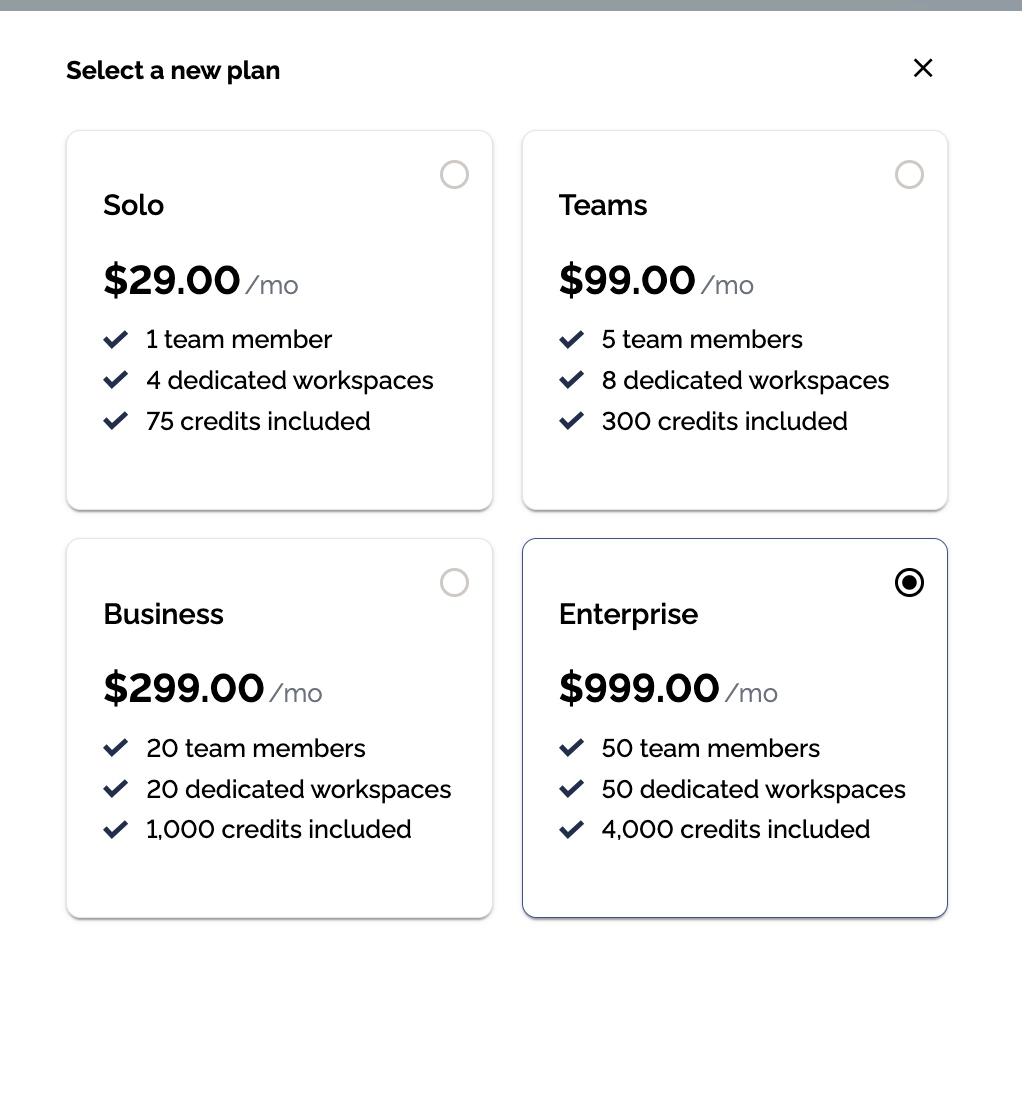Click the 8 dedicated workspaces text

pyautogui.click(x=745, y=381)
